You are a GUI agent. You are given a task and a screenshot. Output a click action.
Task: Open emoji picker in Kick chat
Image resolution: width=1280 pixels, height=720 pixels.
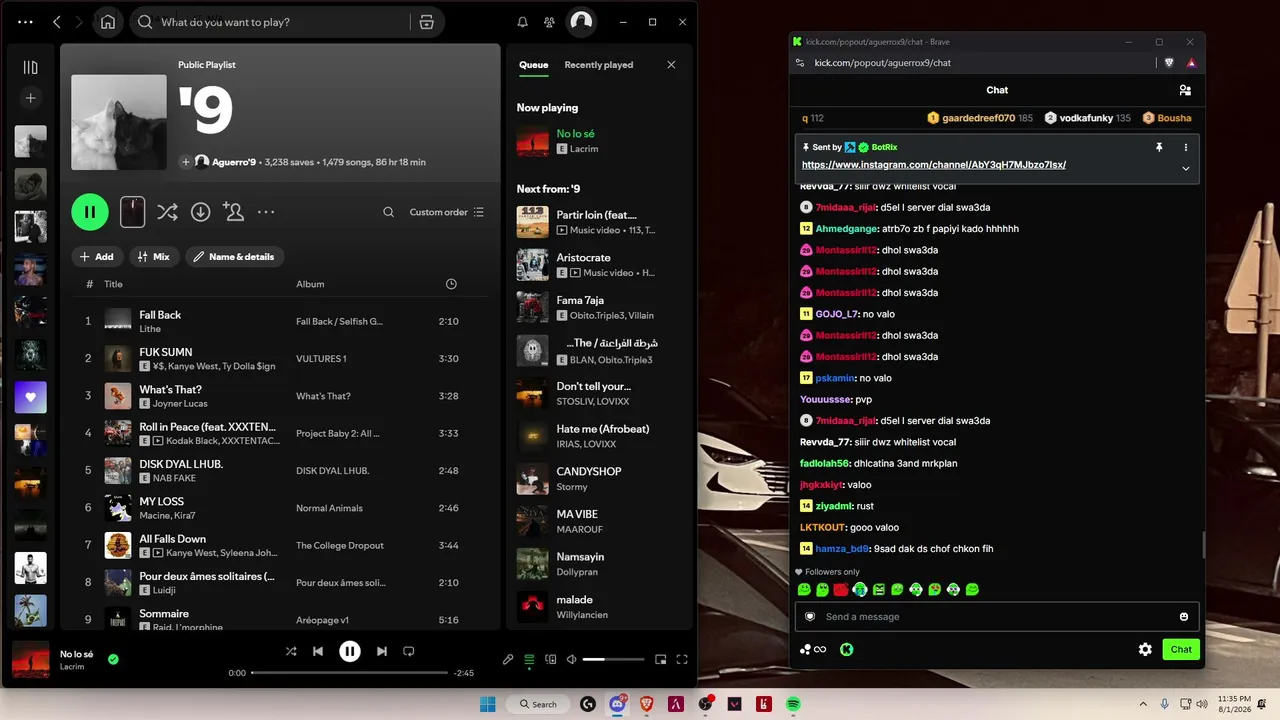(1184, 617)
